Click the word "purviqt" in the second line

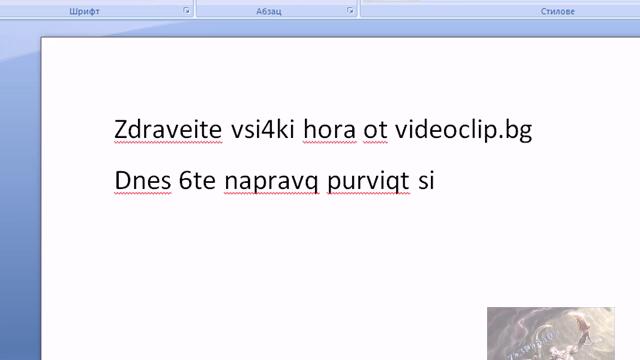368,182
